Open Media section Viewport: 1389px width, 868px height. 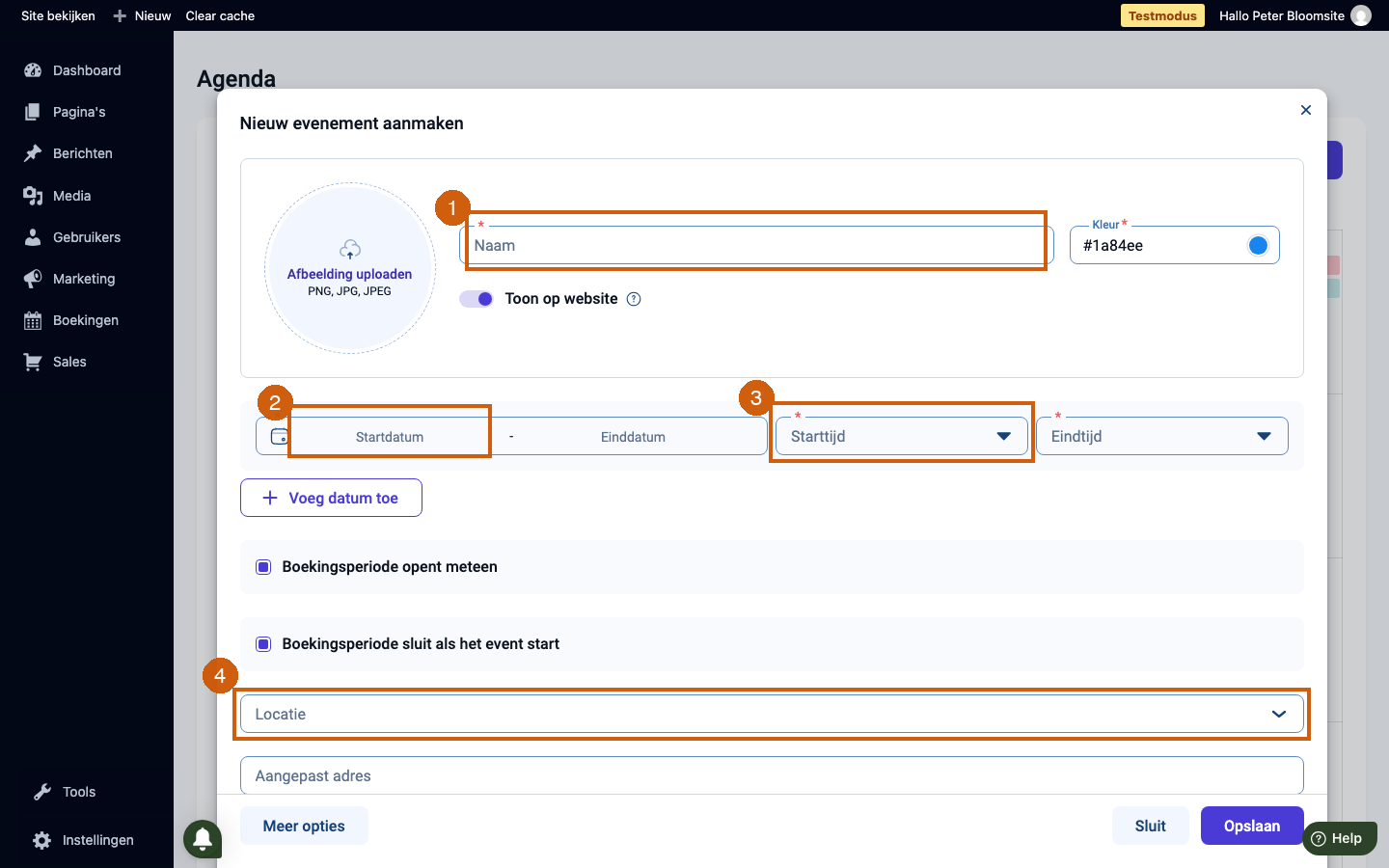(72, 196)
